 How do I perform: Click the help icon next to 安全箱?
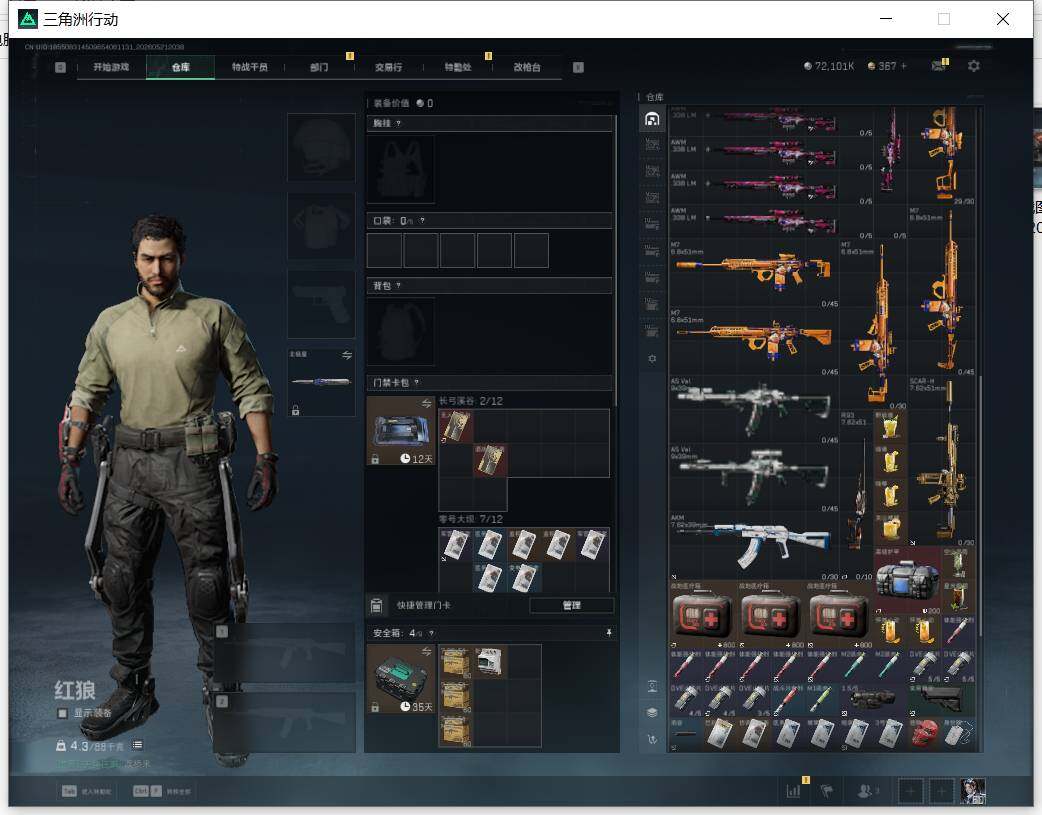[431, 634]
